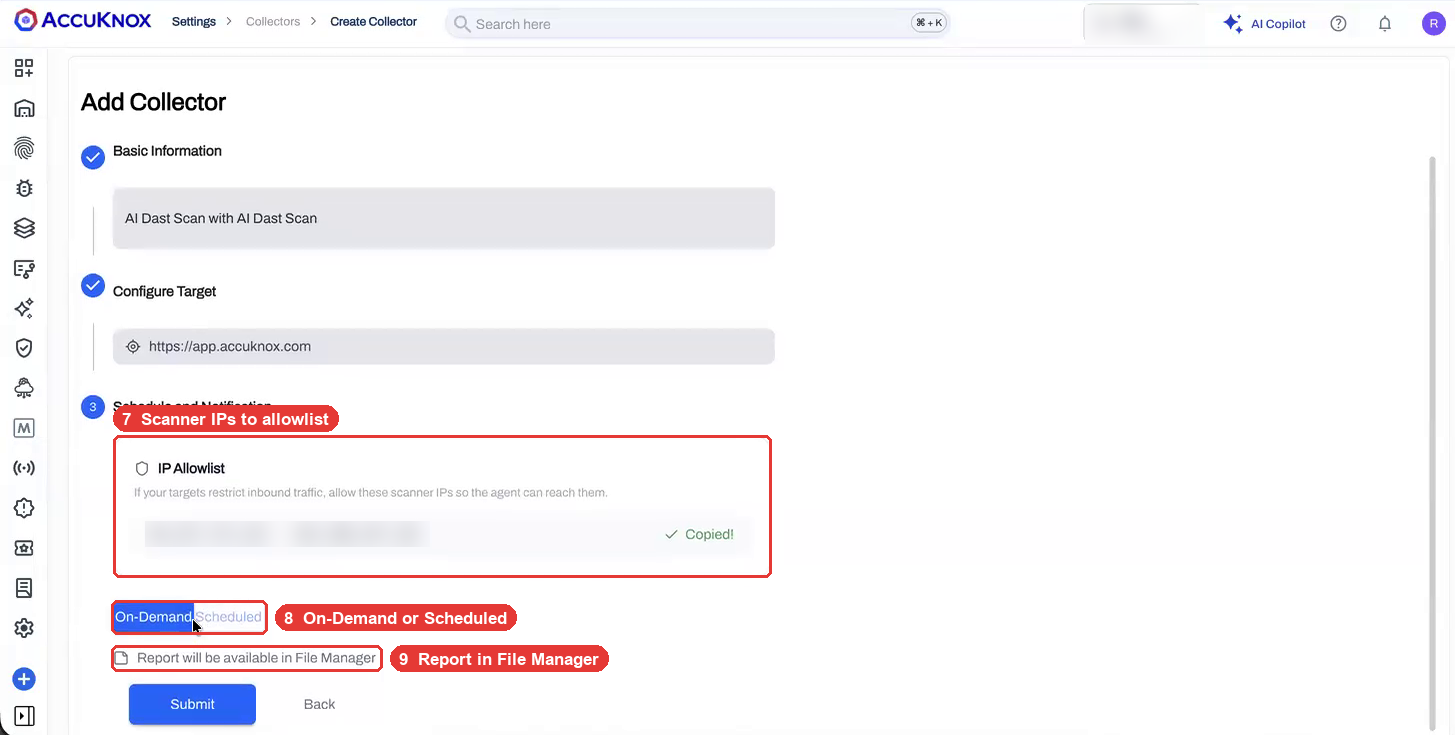Open the reports document icon in sidebar
1455x735 pixels.
coord(24,588)
